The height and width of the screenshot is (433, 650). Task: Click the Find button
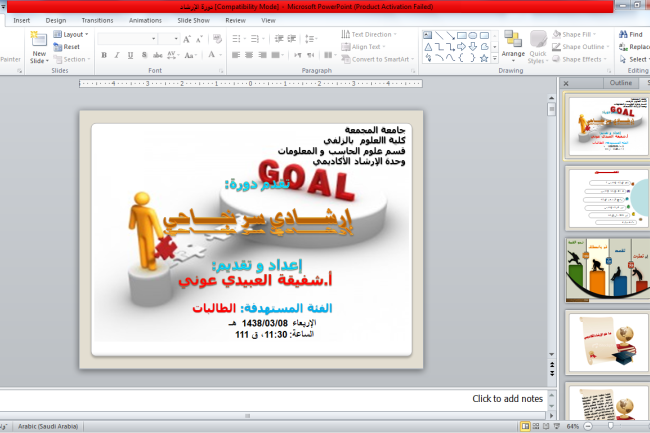pyautogui.click(x=631, y=34)
